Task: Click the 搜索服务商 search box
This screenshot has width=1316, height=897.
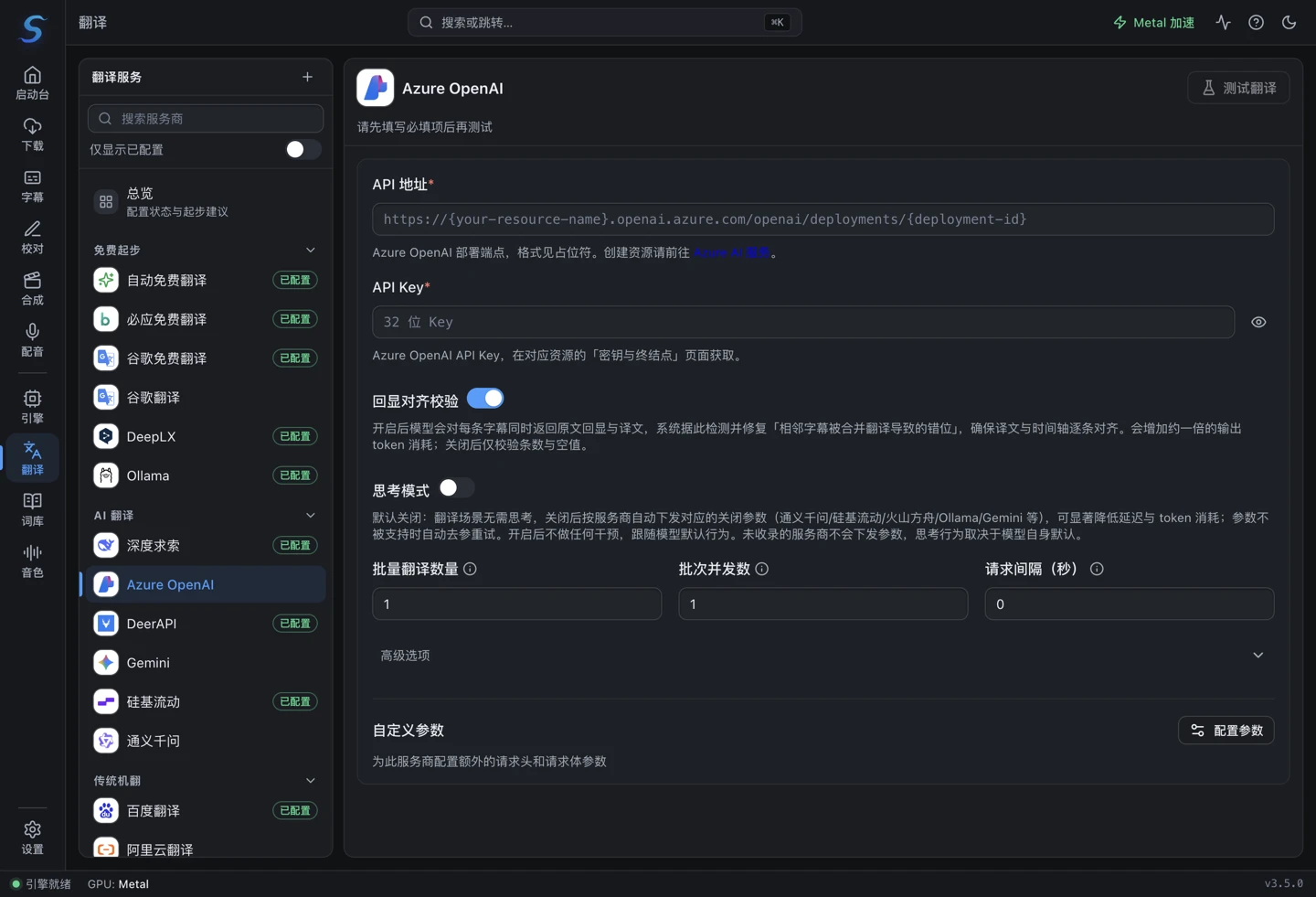Action: [x=206, y=119]
